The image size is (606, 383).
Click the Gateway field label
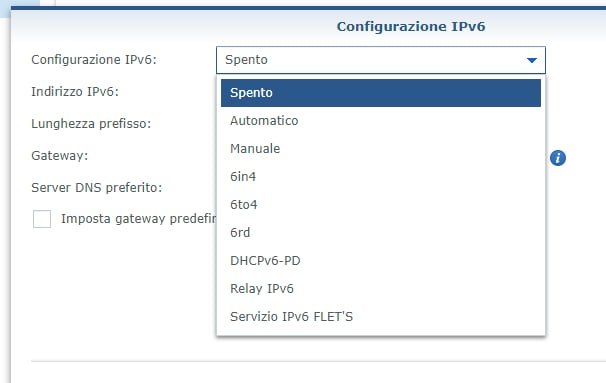click(x=60, y=156)
